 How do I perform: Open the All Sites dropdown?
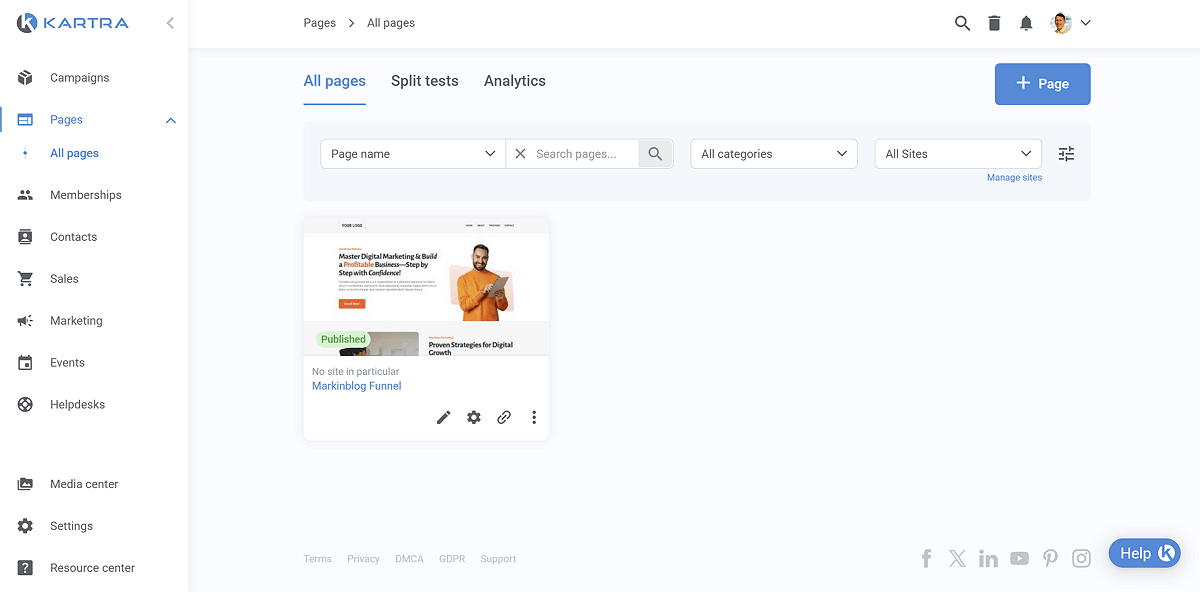click(958, 154)
